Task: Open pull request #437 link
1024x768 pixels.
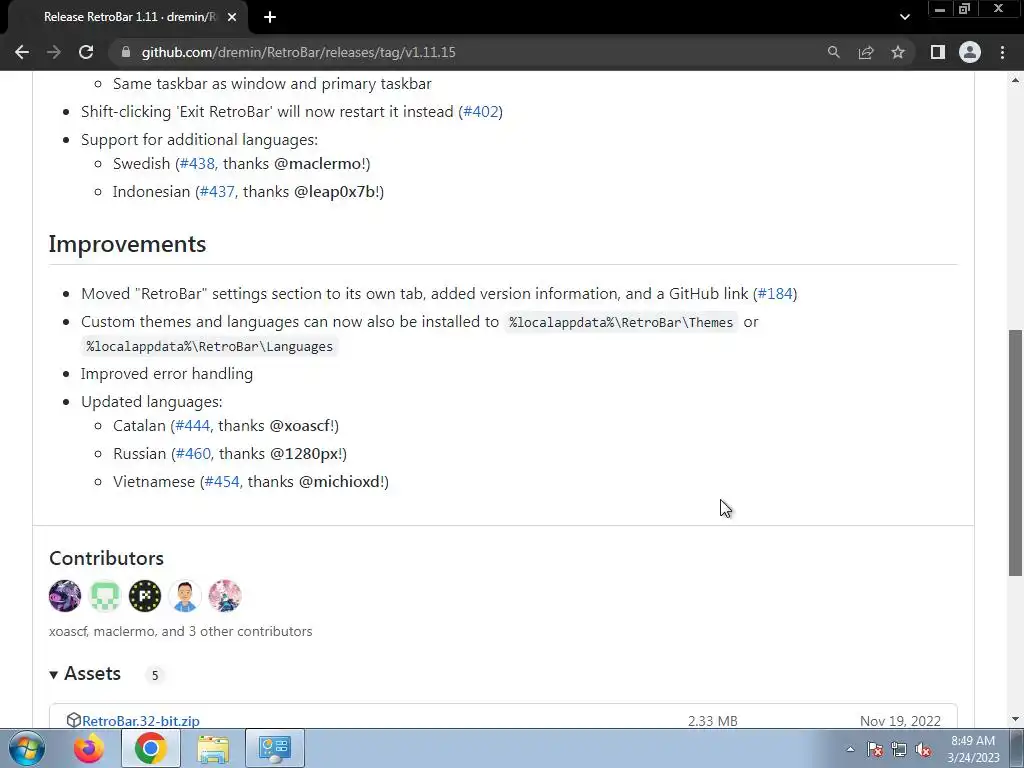Action: [x=217, y=191]
